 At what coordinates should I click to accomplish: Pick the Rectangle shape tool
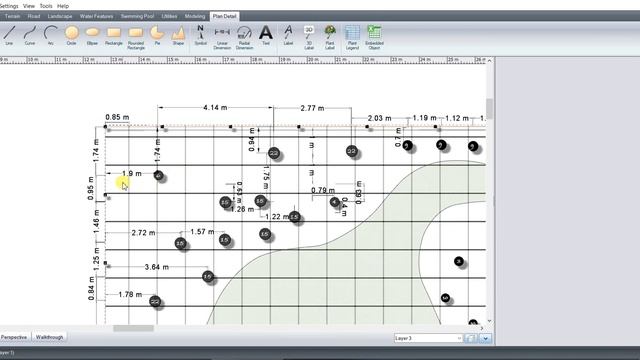(113, 36)
